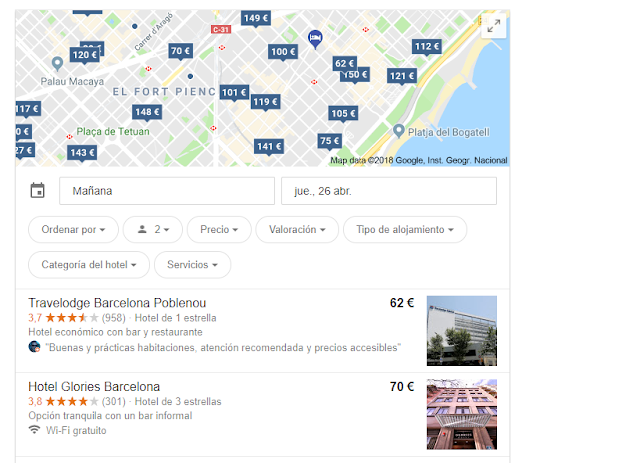Click the Palau Macaya location pin
The width and height of the screenshot is (640, 463).
pyautogui.click(x=57, y=64)
